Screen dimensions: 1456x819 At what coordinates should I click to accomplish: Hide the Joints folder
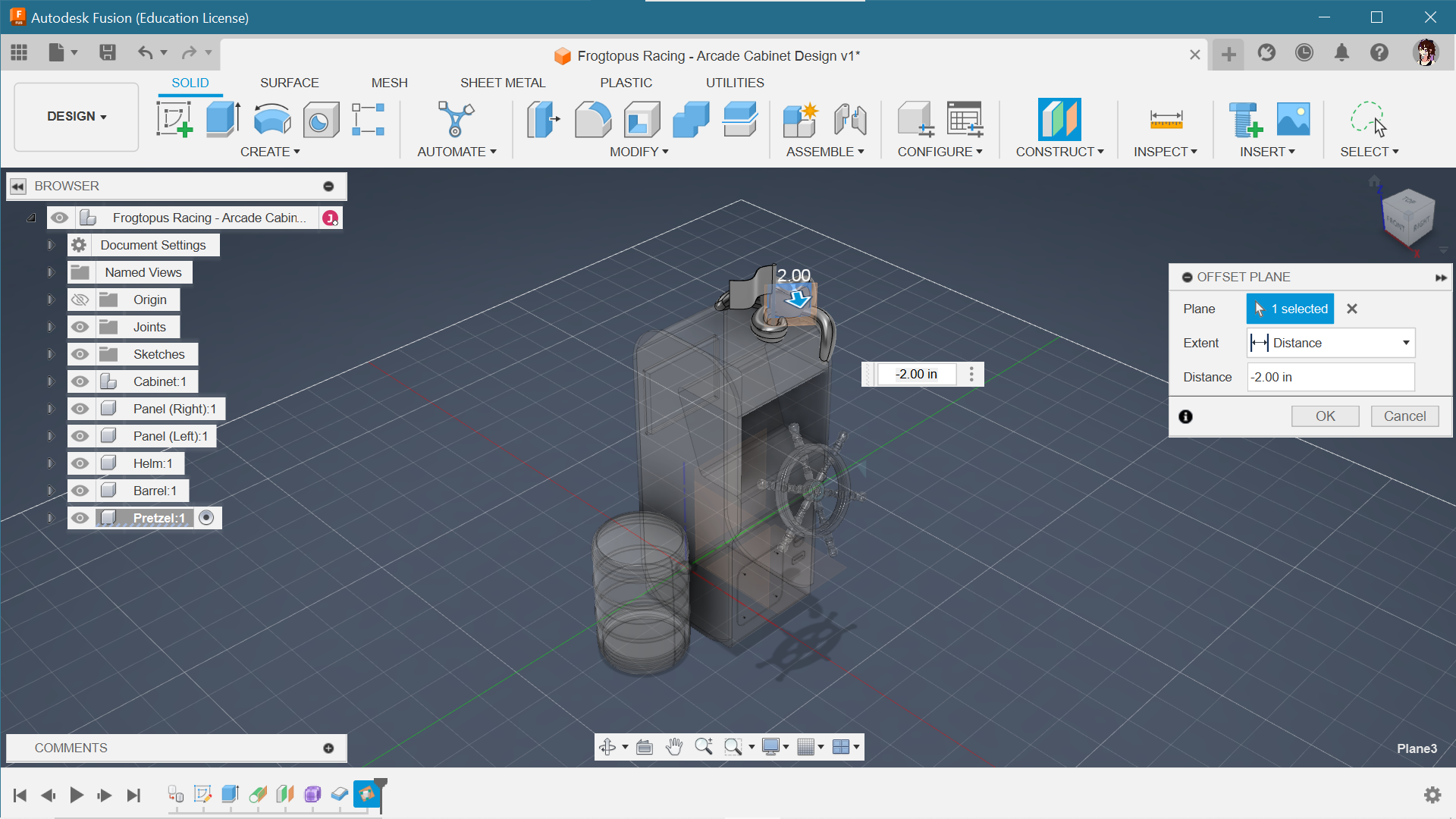(x=80, y=327)
